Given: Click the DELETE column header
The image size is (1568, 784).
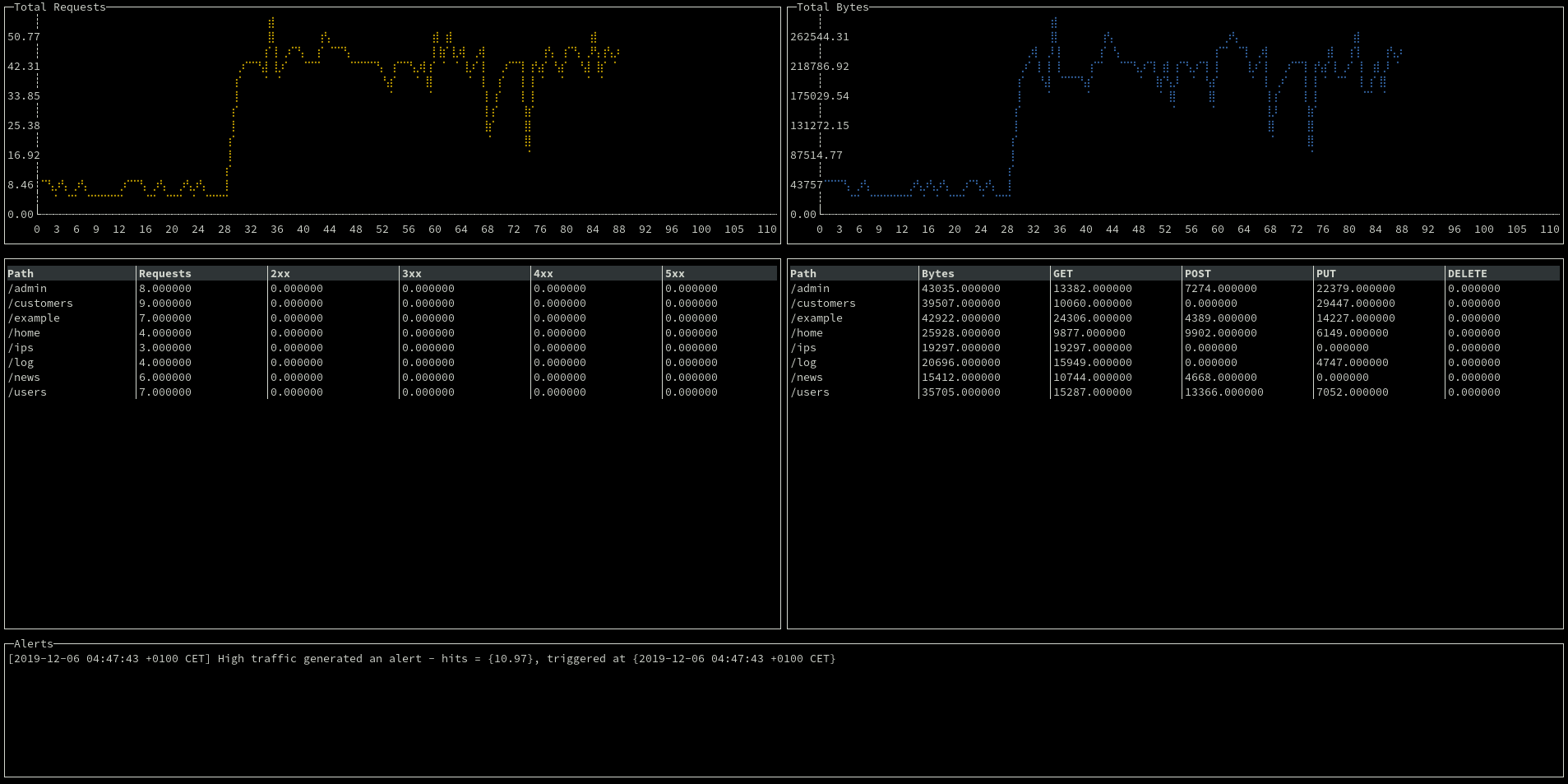Looking at the screenshot, I should (x=1468, y=273).
